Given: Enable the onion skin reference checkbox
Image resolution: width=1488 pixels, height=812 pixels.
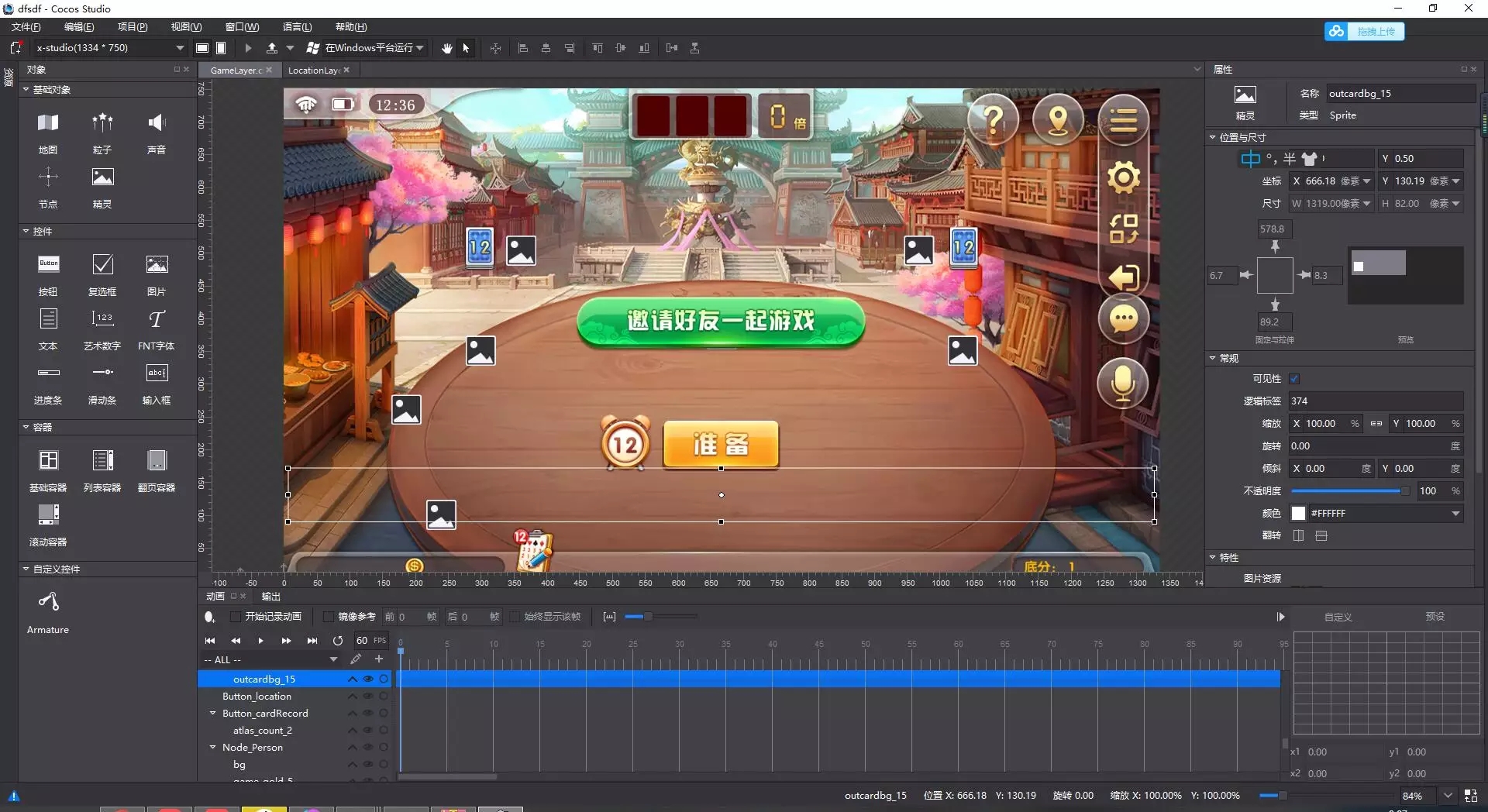Looking at the screenshot, I should pos(328,617).
